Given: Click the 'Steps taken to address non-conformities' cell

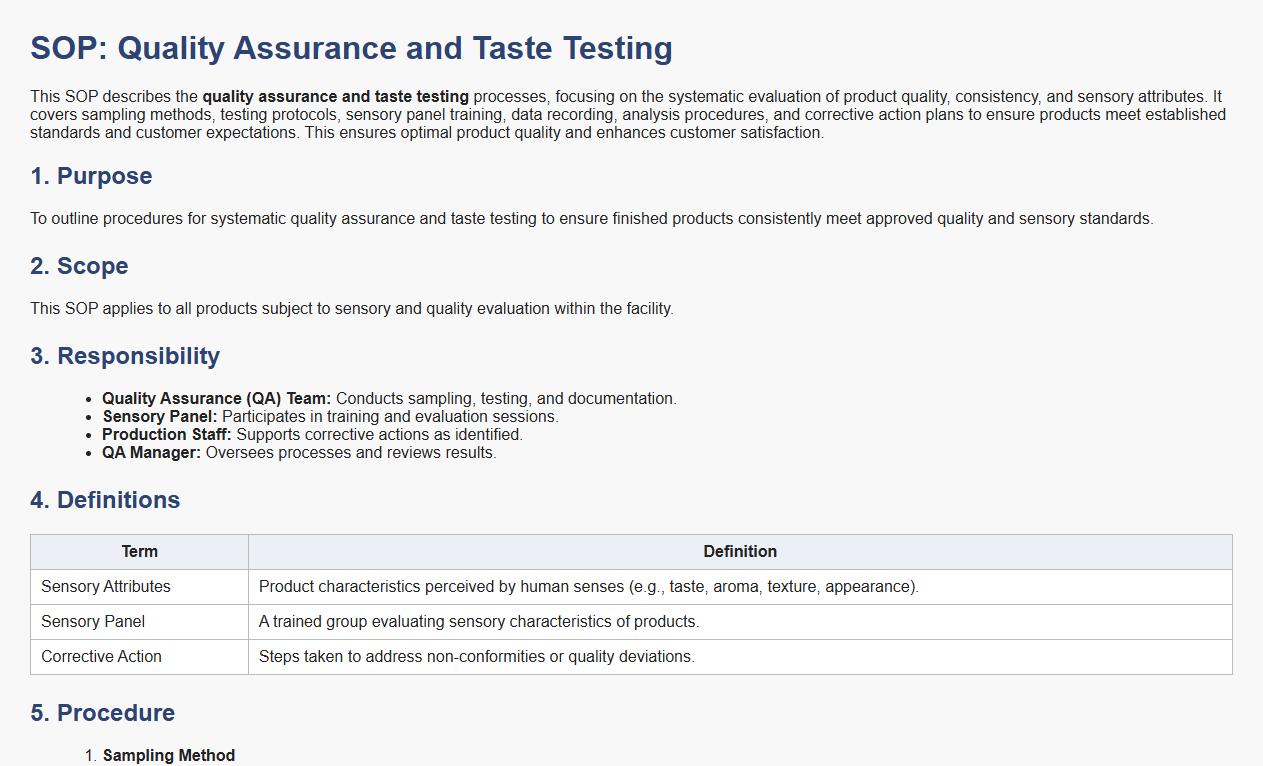Looking at the screenshot, I should pyautogui.click(x=476, y=657).
